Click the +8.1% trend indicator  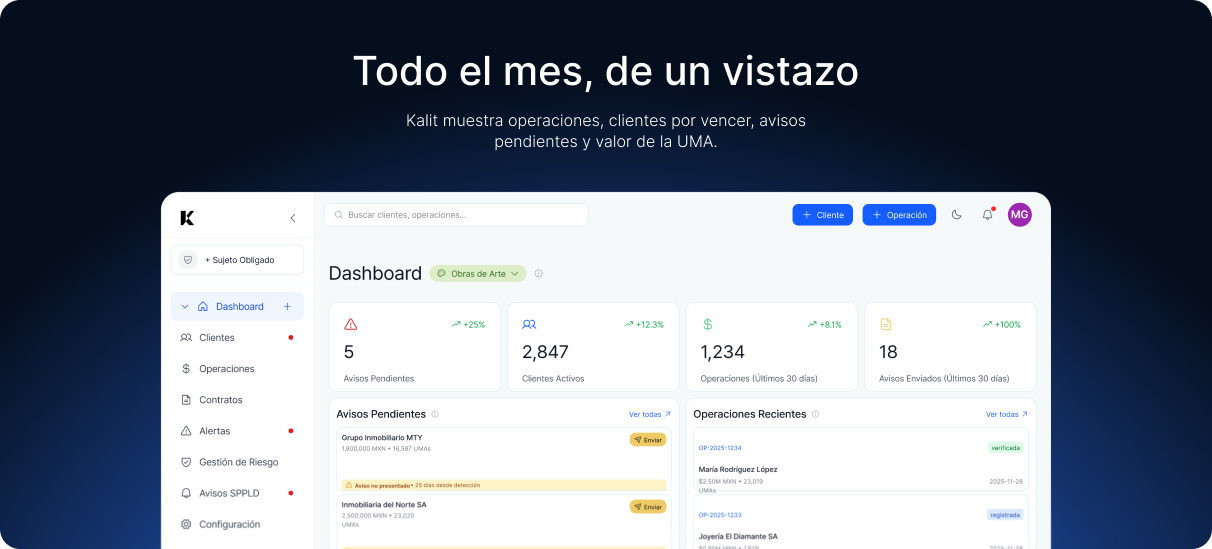825,325
